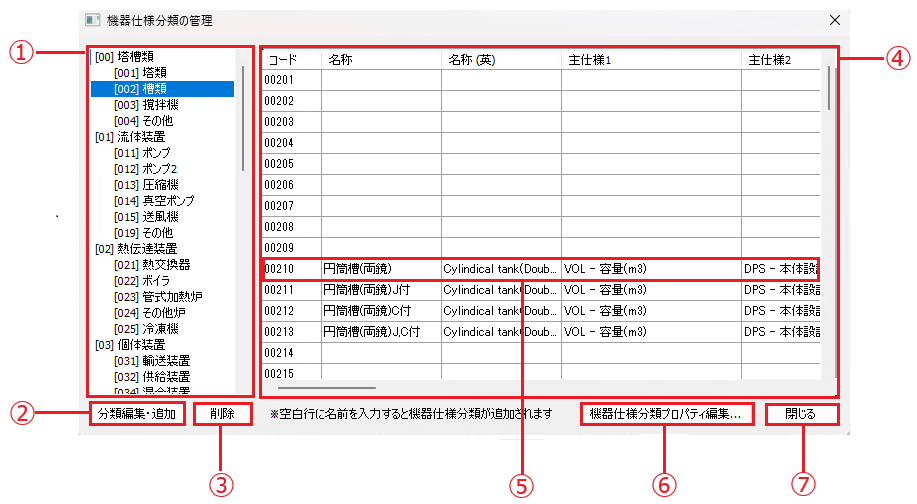Click the 分類編集・追加 button
This screenshot has width=917, height=504.
pyautogui.click(x=137, y=413)
